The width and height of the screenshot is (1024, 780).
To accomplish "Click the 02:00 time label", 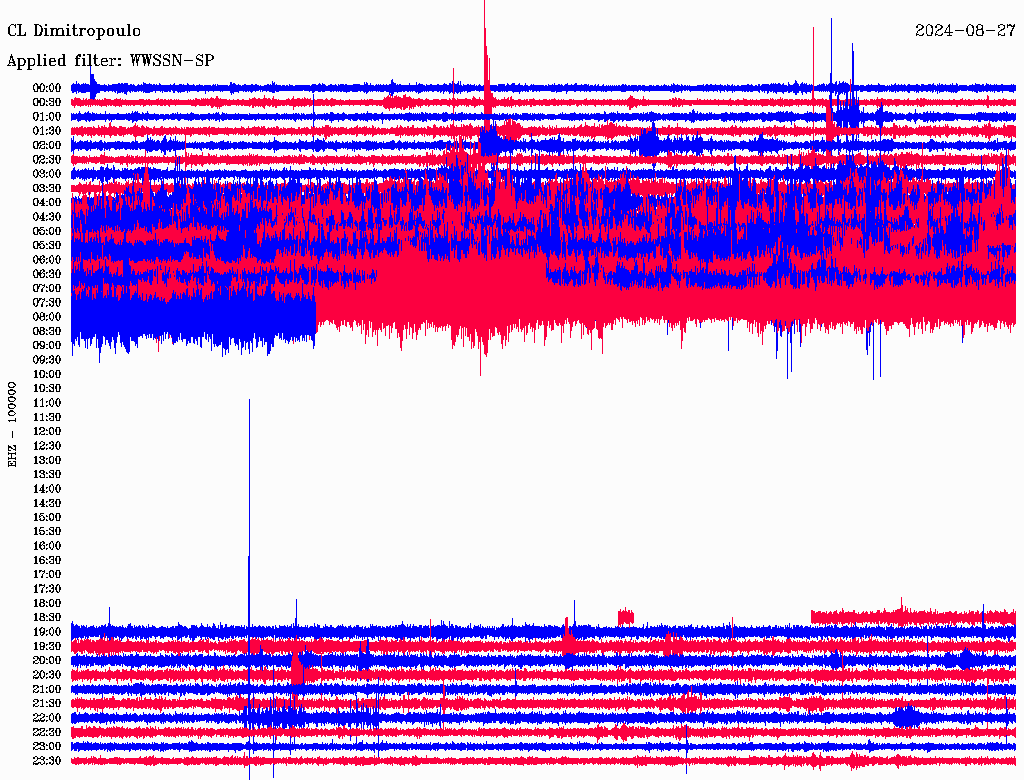I will coord(47,146).
